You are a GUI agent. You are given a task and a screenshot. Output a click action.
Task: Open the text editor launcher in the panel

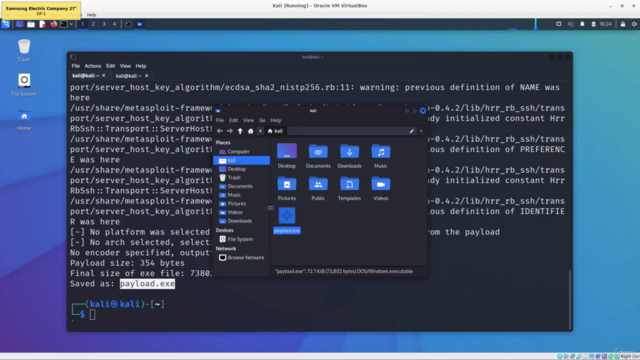click(x=42, y=24)
